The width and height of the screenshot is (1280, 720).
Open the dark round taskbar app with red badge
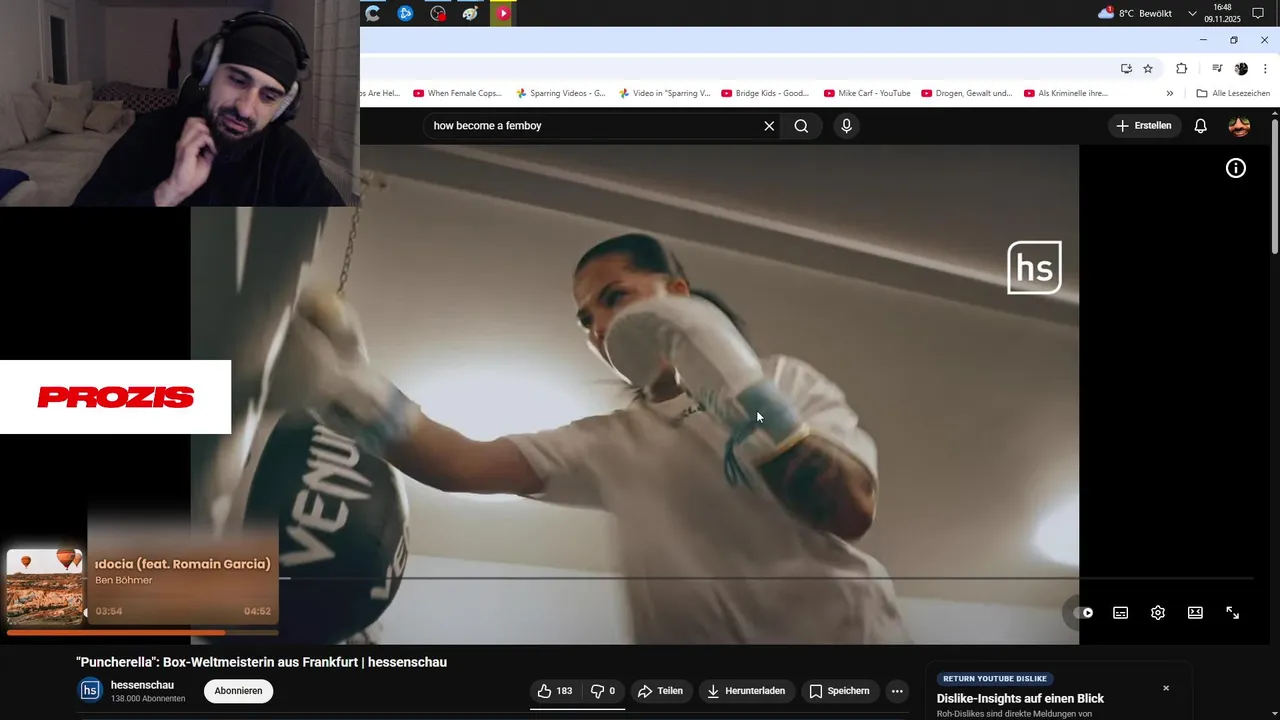coord(437,13)
